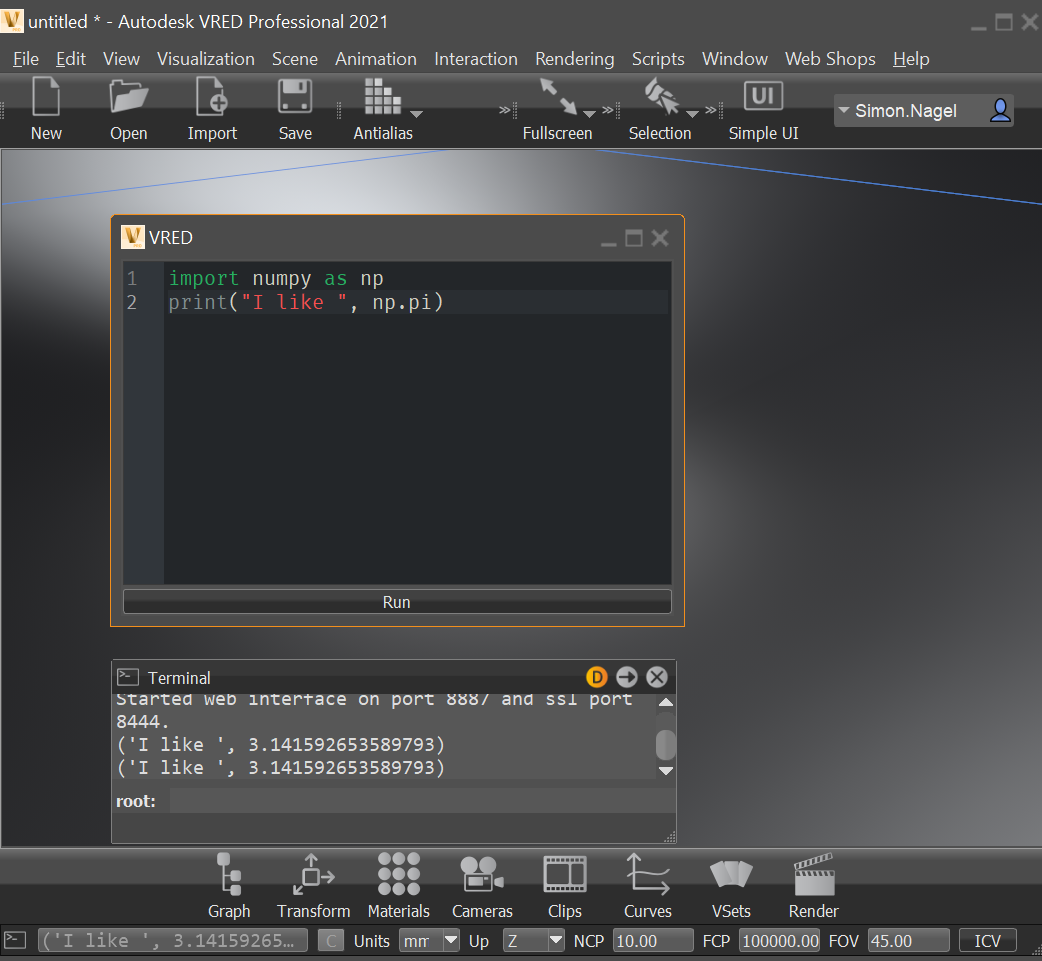The height and width of the screenshot is (961, 1042).
Task: Open the Rendering menu
Action: (574, 59)
